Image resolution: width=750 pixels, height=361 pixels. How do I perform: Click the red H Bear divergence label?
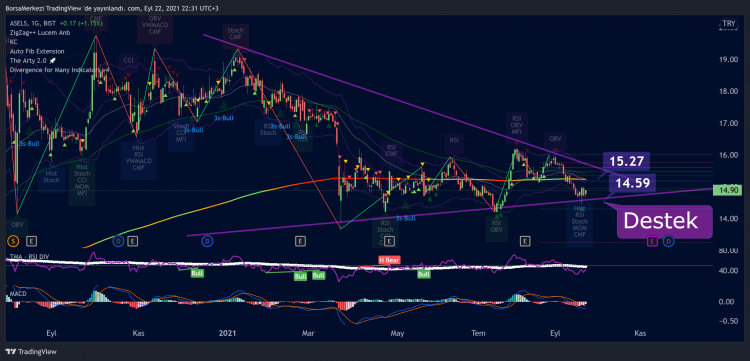tap(389, 260)
